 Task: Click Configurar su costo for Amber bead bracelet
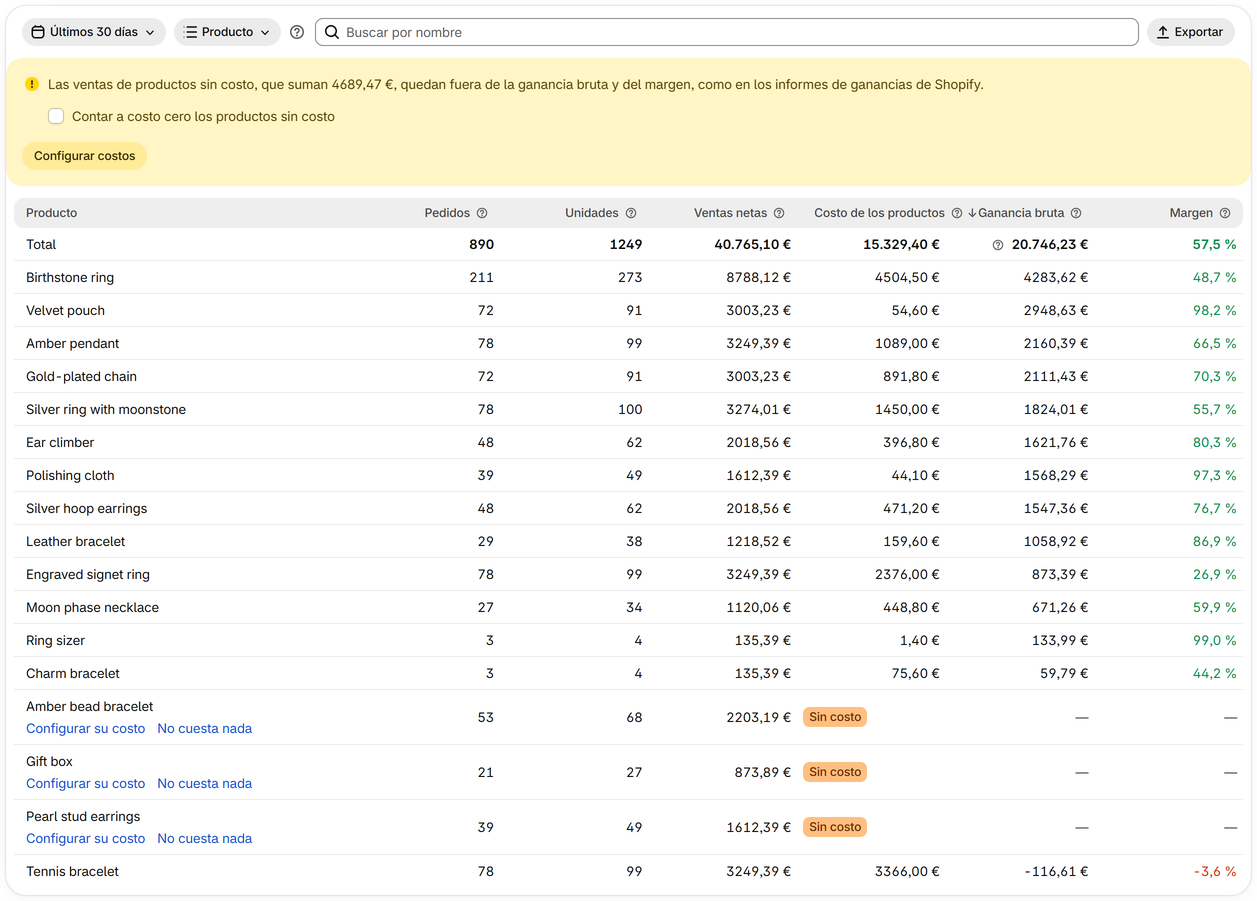pos(86,729)
